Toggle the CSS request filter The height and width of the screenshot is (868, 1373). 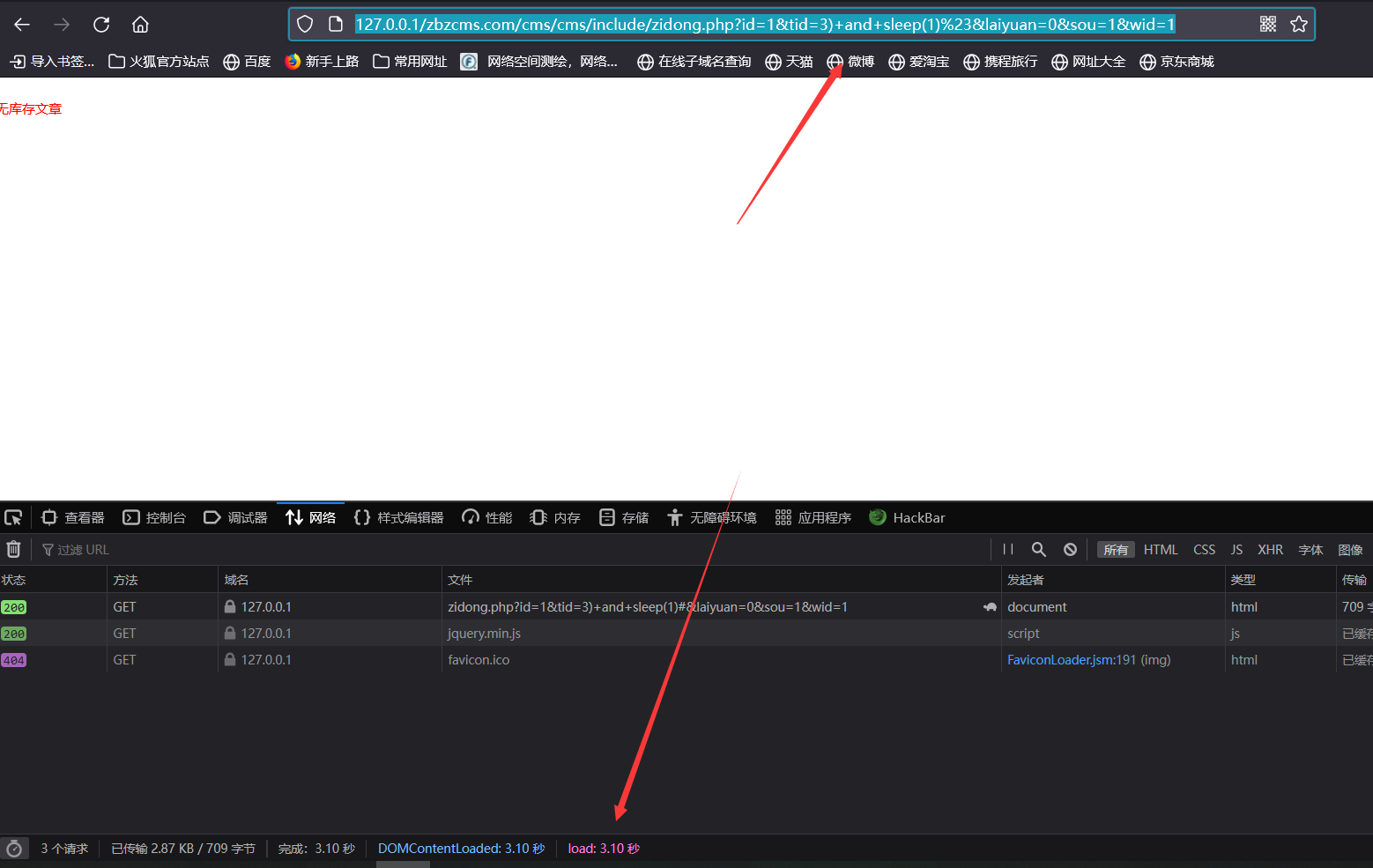[1204, 550]
